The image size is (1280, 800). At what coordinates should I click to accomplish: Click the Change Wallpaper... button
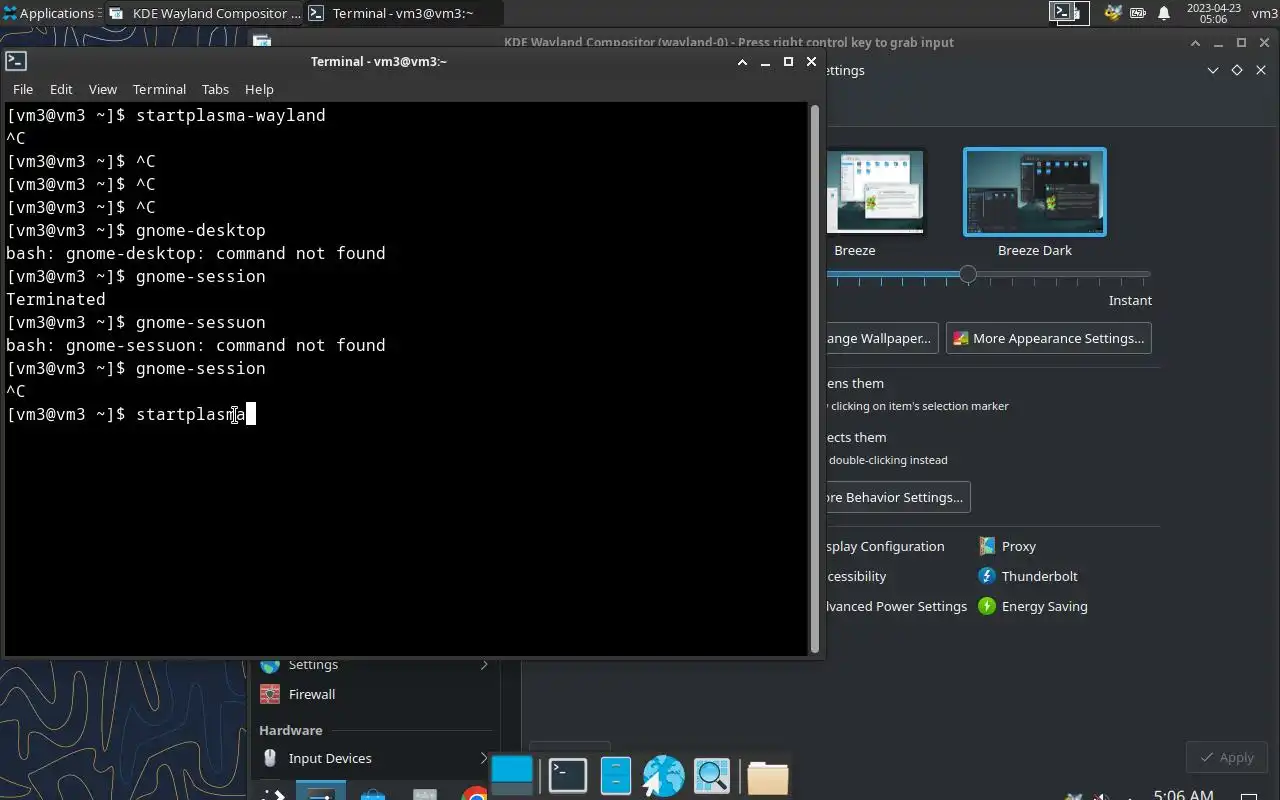coord(883,338)
